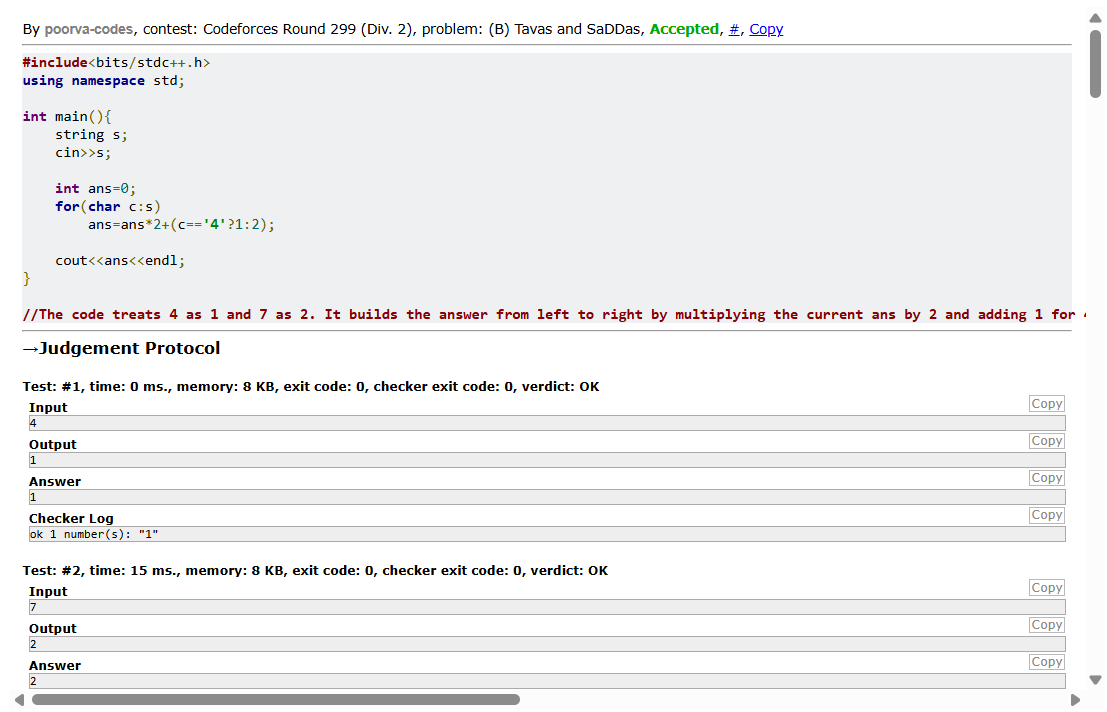The width and height of the screenshot is (1107, 712).
Task: Click the 'Test: #2' result header line
Action: (315, 571)
